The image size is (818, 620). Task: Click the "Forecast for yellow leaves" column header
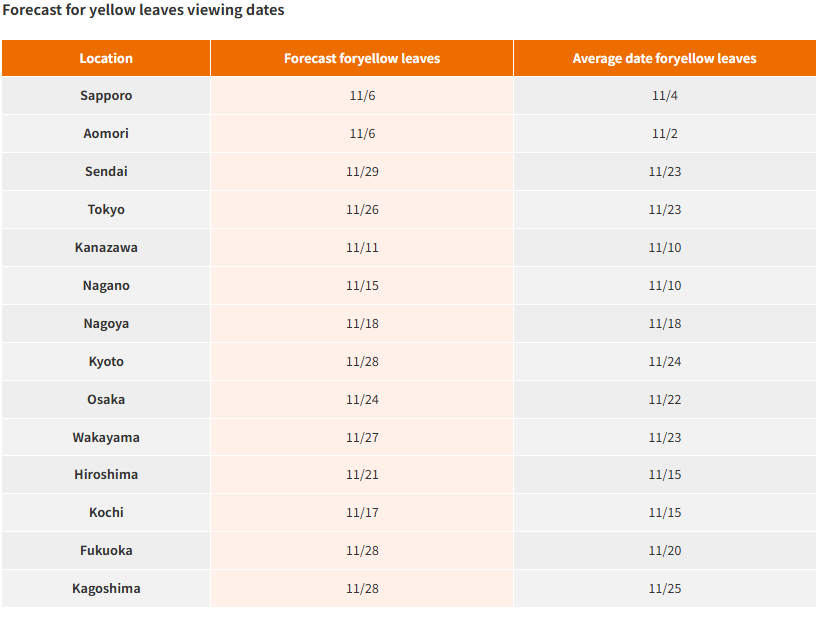[x=362, y=58]
